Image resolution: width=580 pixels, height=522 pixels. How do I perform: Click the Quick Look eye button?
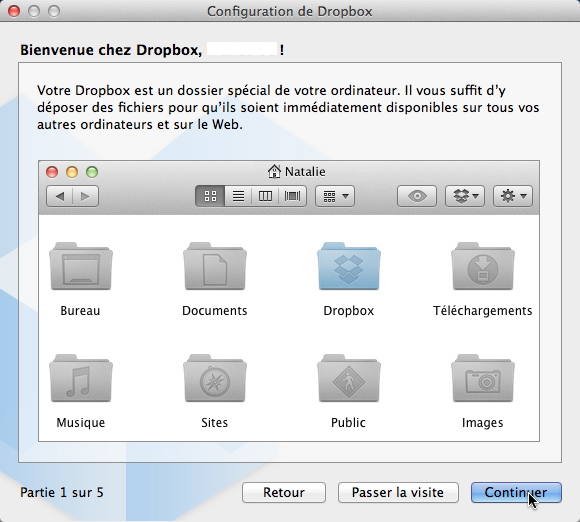(417, 196)
